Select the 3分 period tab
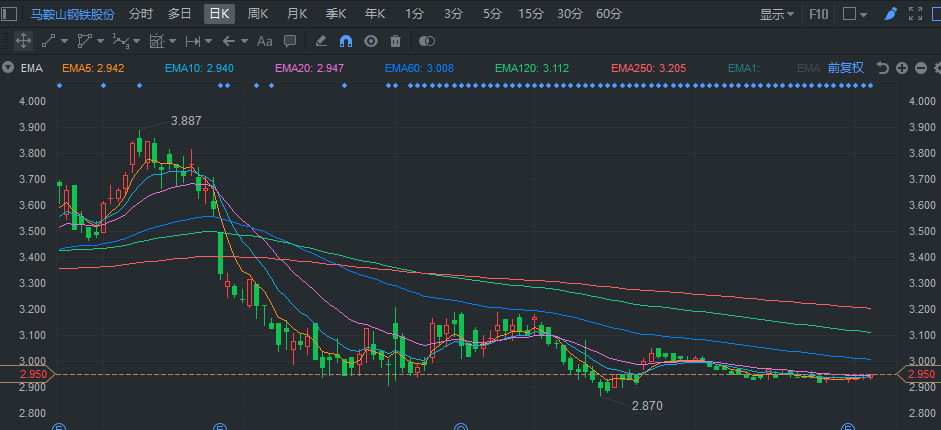The height and width of the screenshot is (430, 941). (454, 14)
